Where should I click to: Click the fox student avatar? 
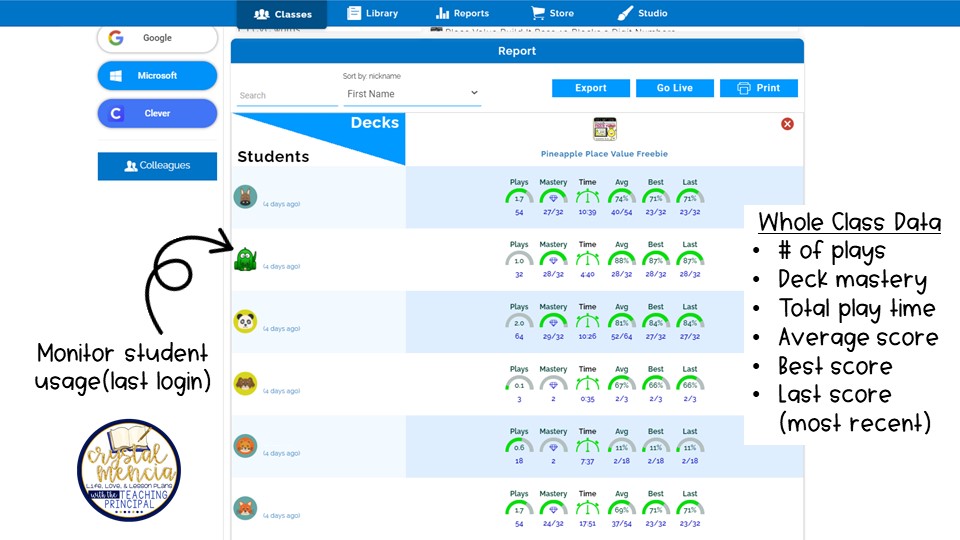pyautogui.click(x=245, y=508)
